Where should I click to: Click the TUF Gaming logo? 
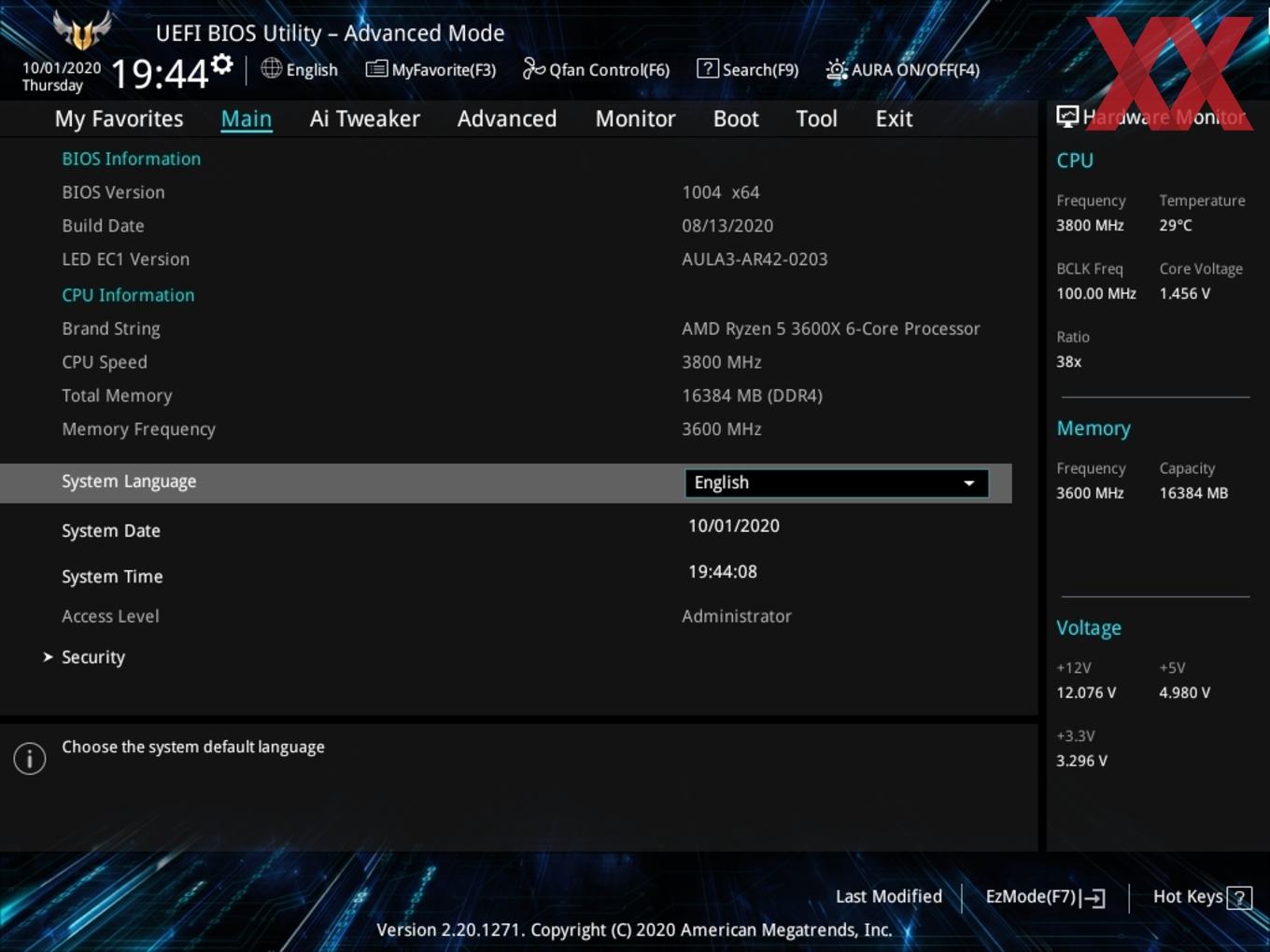[82, 31]
